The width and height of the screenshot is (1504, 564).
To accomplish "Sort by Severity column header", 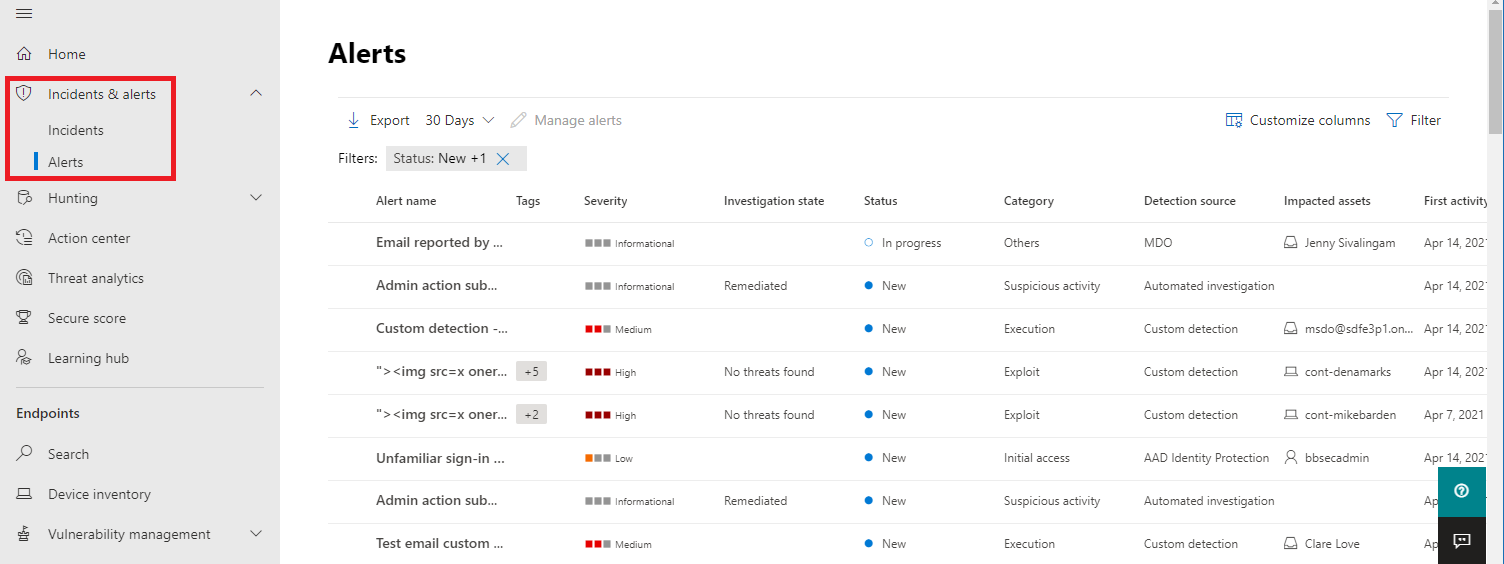I will pyautogui.click(x=606, y=201).
